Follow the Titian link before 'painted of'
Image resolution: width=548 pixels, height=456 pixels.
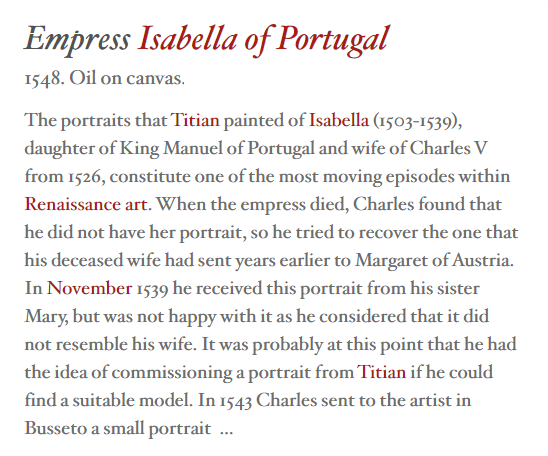click(195, 120)
